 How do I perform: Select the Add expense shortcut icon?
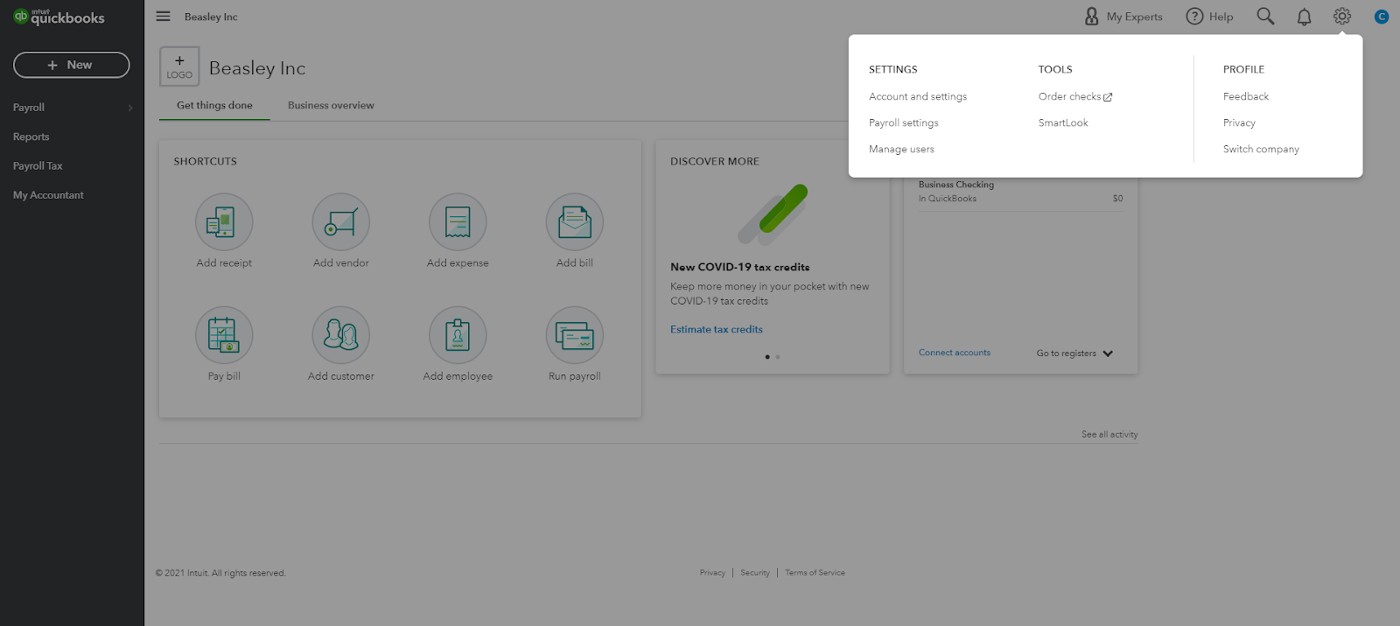coord(458,221)
